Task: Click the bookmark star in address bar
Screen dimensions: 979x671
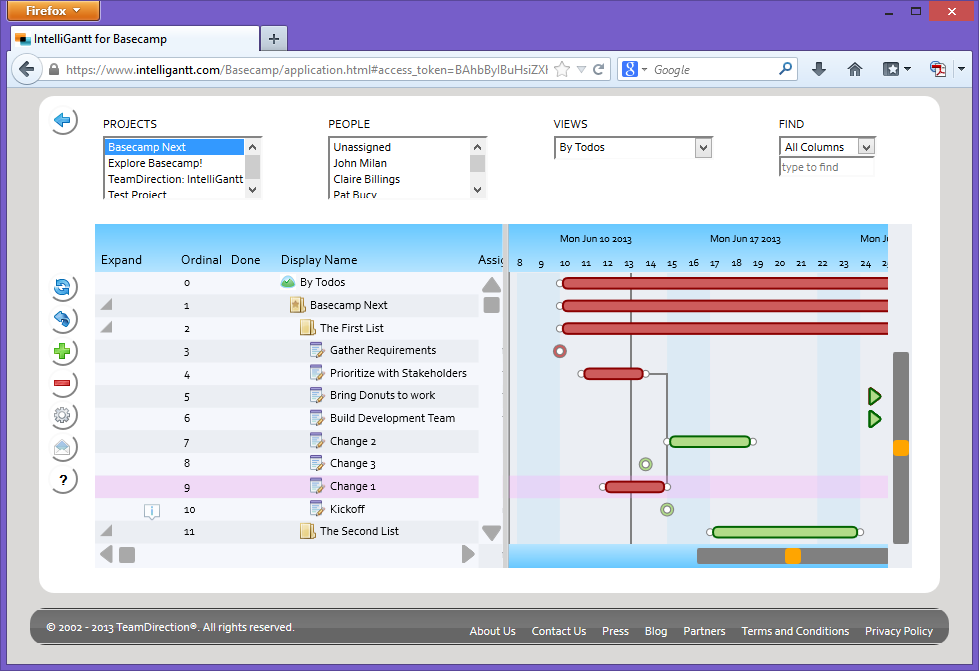Action: point(562,69)
